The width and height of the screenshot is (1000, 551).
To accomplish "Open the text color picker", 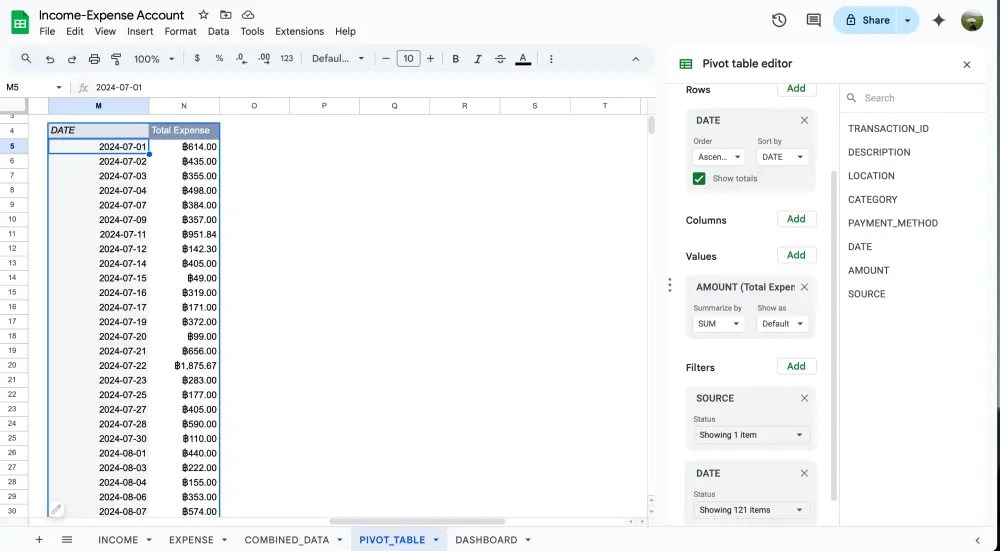I will [x=522, y=59].
